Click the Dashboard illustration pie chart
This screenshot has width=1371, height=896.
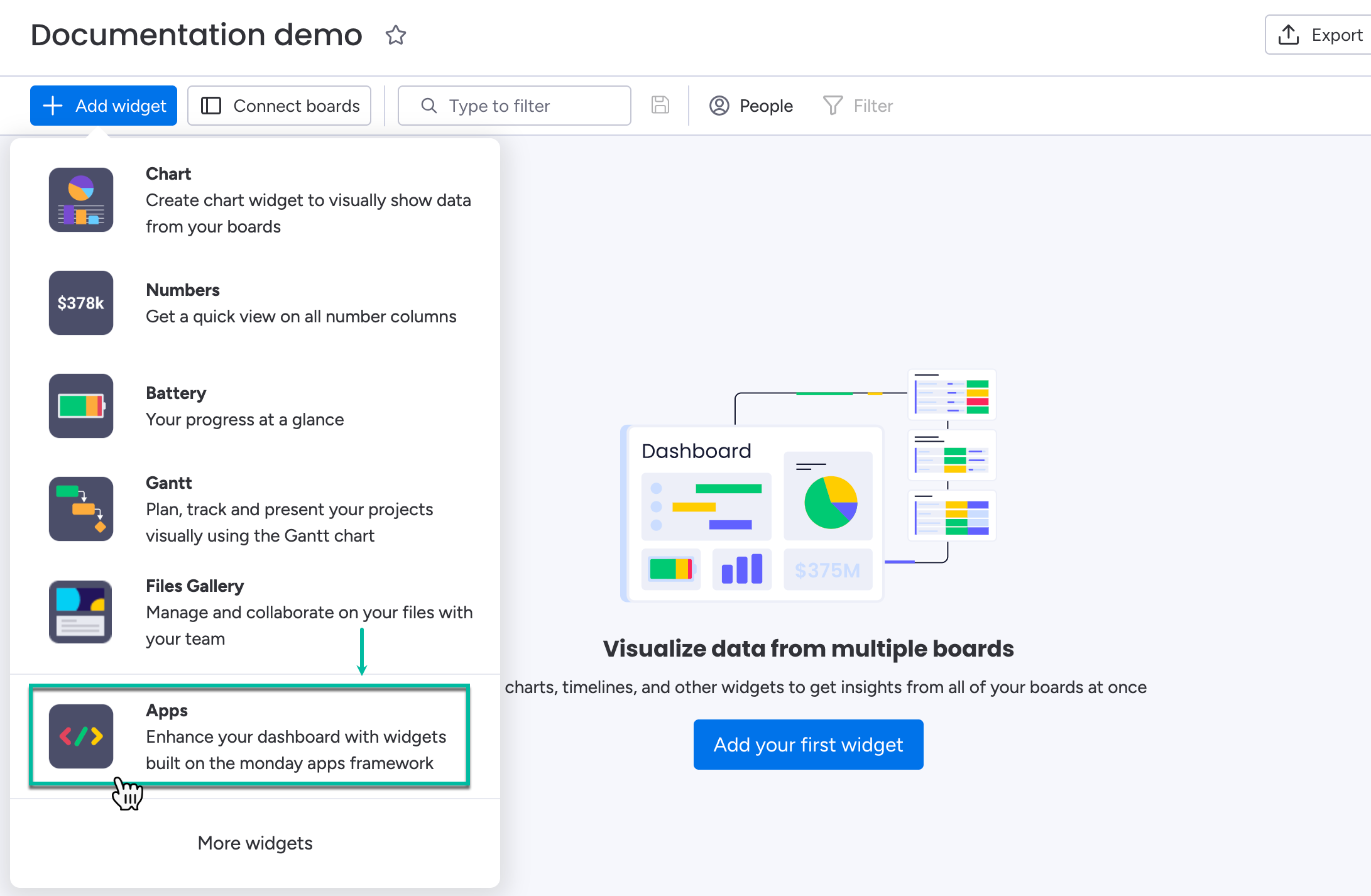[x=830, y=502]
